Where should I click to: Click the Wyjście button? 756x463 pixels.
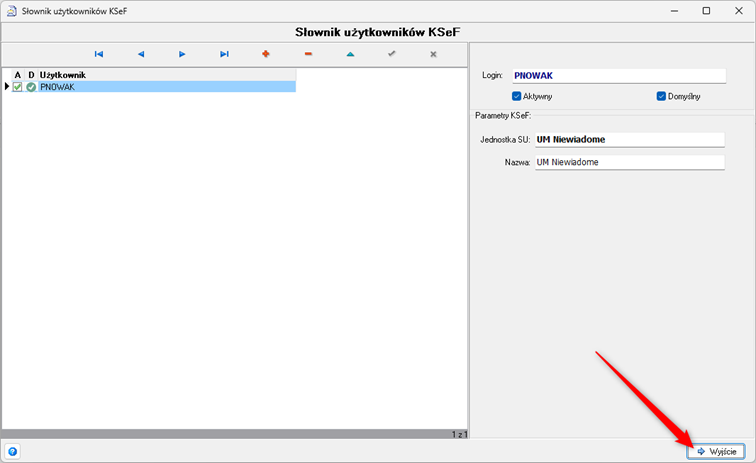(x=716, y=452)
